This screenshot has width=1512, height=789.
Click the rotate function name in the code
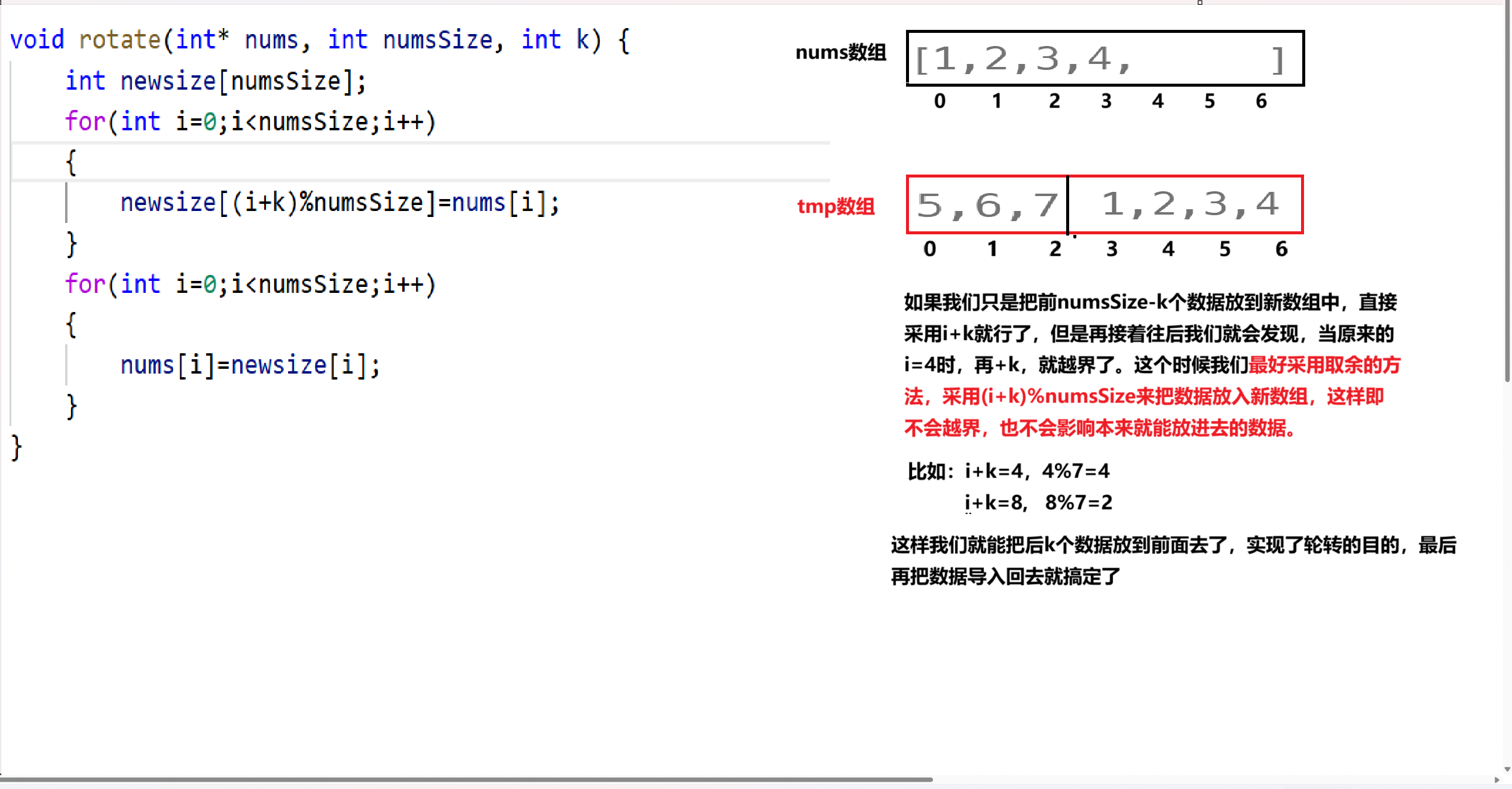pos(120,40)
